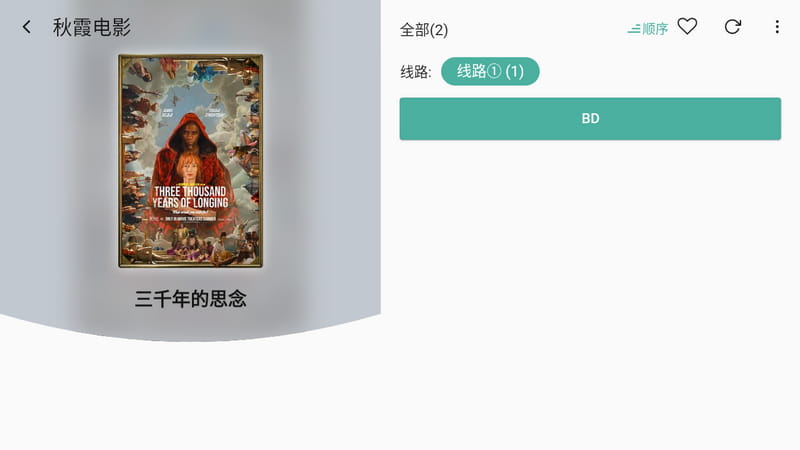This screenshot has height=450, width=800.
Task: Click the sort lines icon beside 顺序
Action: [634, 29]
